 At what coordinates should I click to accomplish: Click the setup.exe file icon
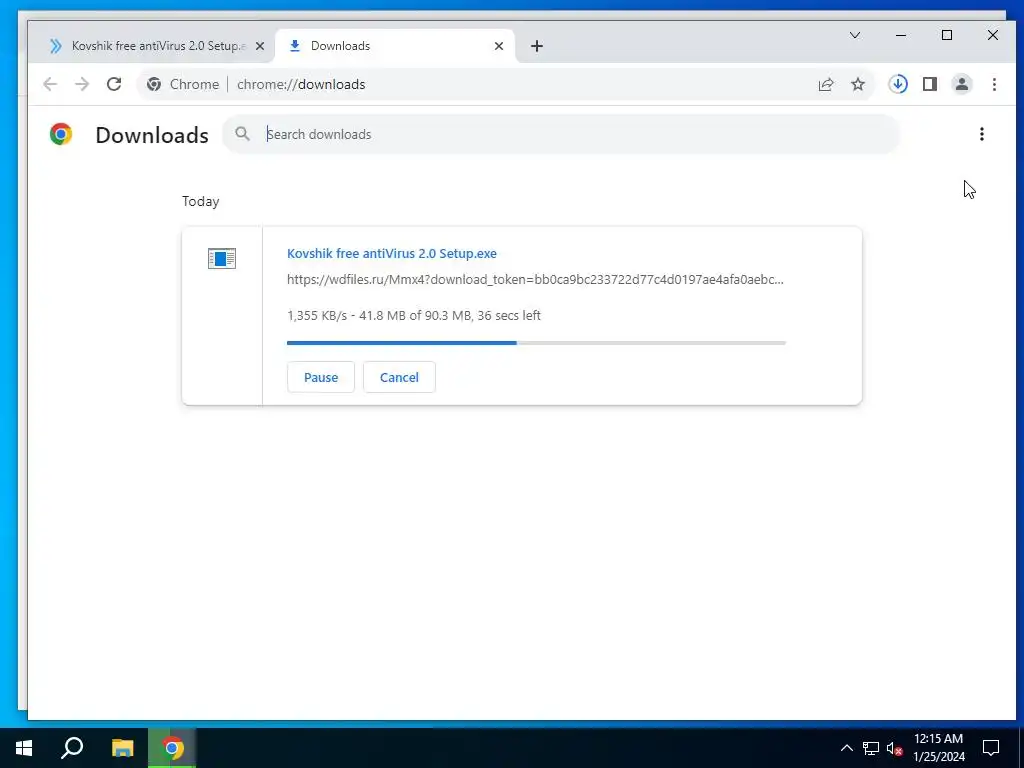222,259
